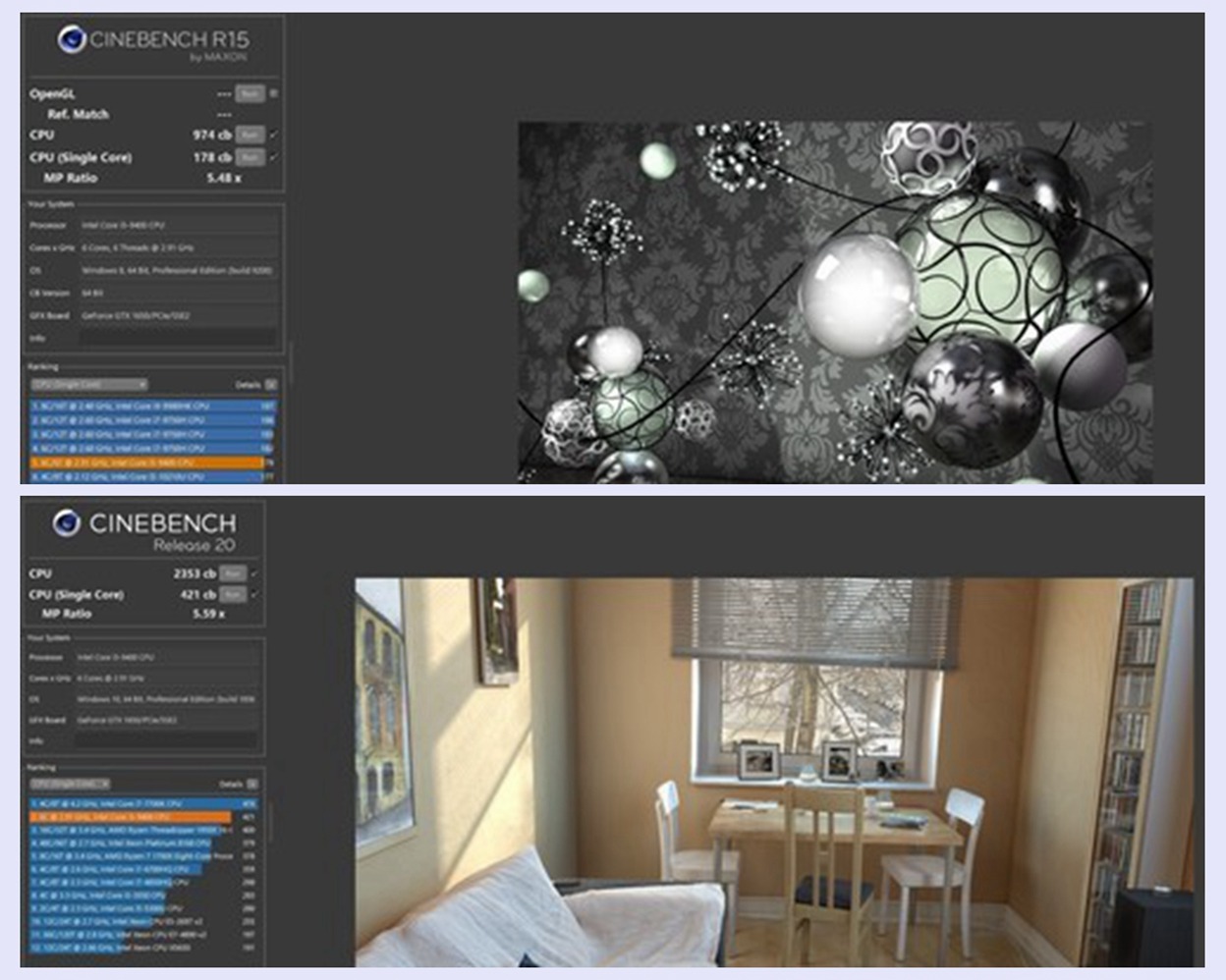This screenshot has height=980, width=1226.
Task: Click the Cinebench Release 20 sphere logo
Action: (x=67, y=522)
